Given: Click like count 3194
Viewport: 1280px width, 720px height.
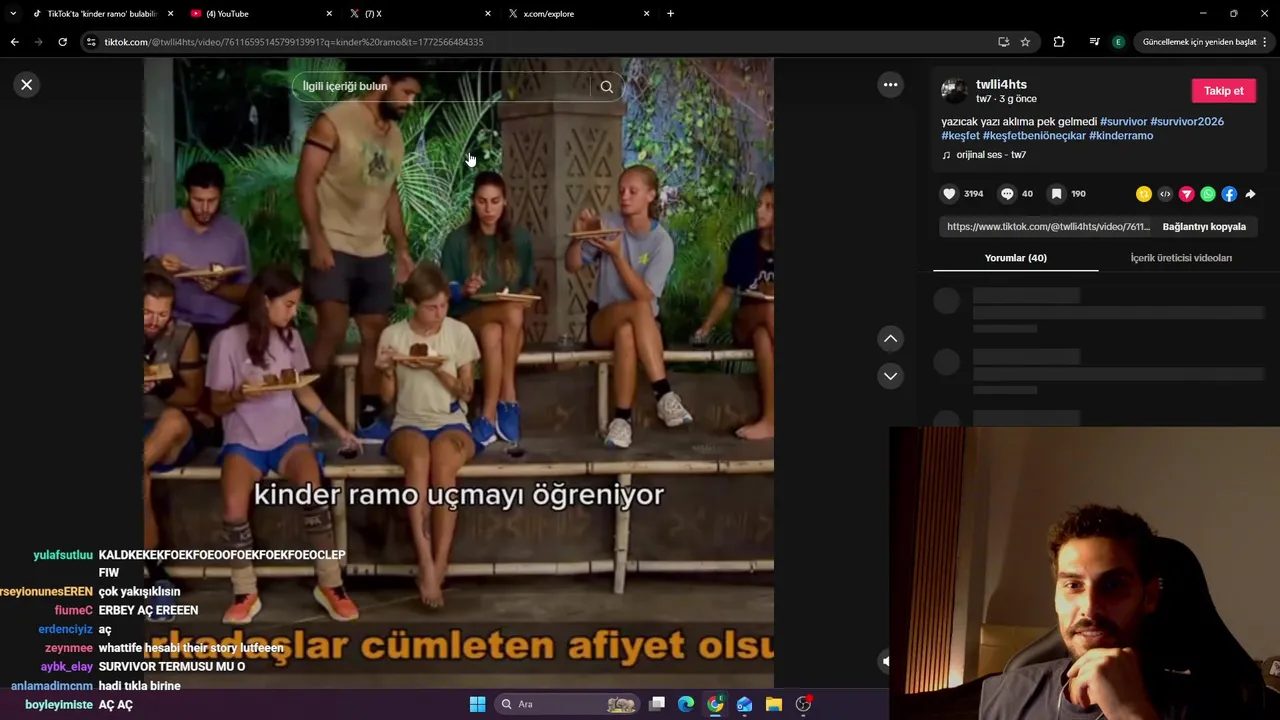Looking at the screenshot, I should (x=973, y=194).
